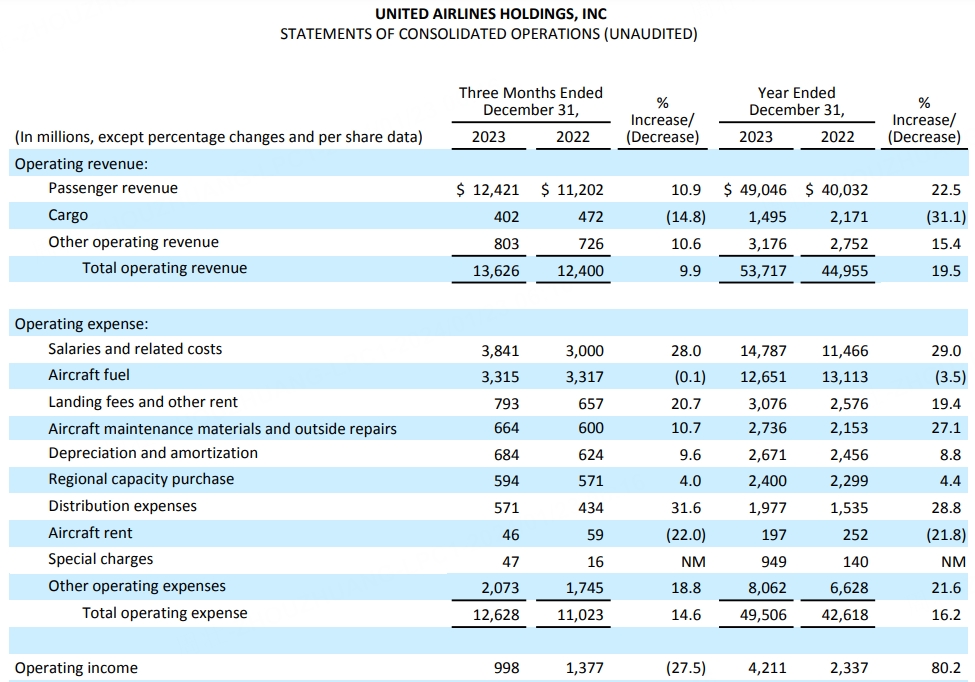
Task: Select annual 2022 passenger revenue '$ 40,032'
Action: [836, 190]
